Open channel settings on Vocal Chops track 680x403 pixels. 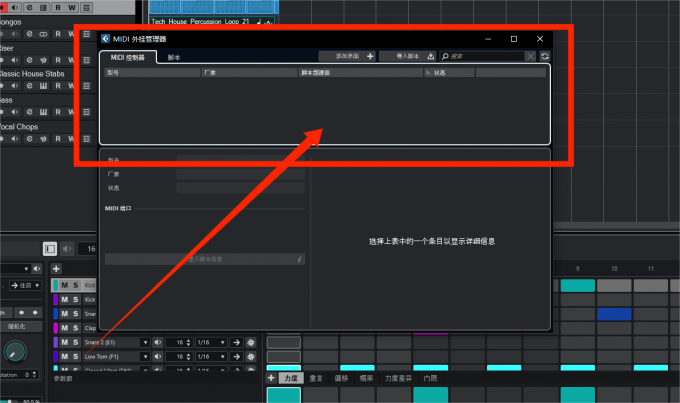click(x=29, y=139)
